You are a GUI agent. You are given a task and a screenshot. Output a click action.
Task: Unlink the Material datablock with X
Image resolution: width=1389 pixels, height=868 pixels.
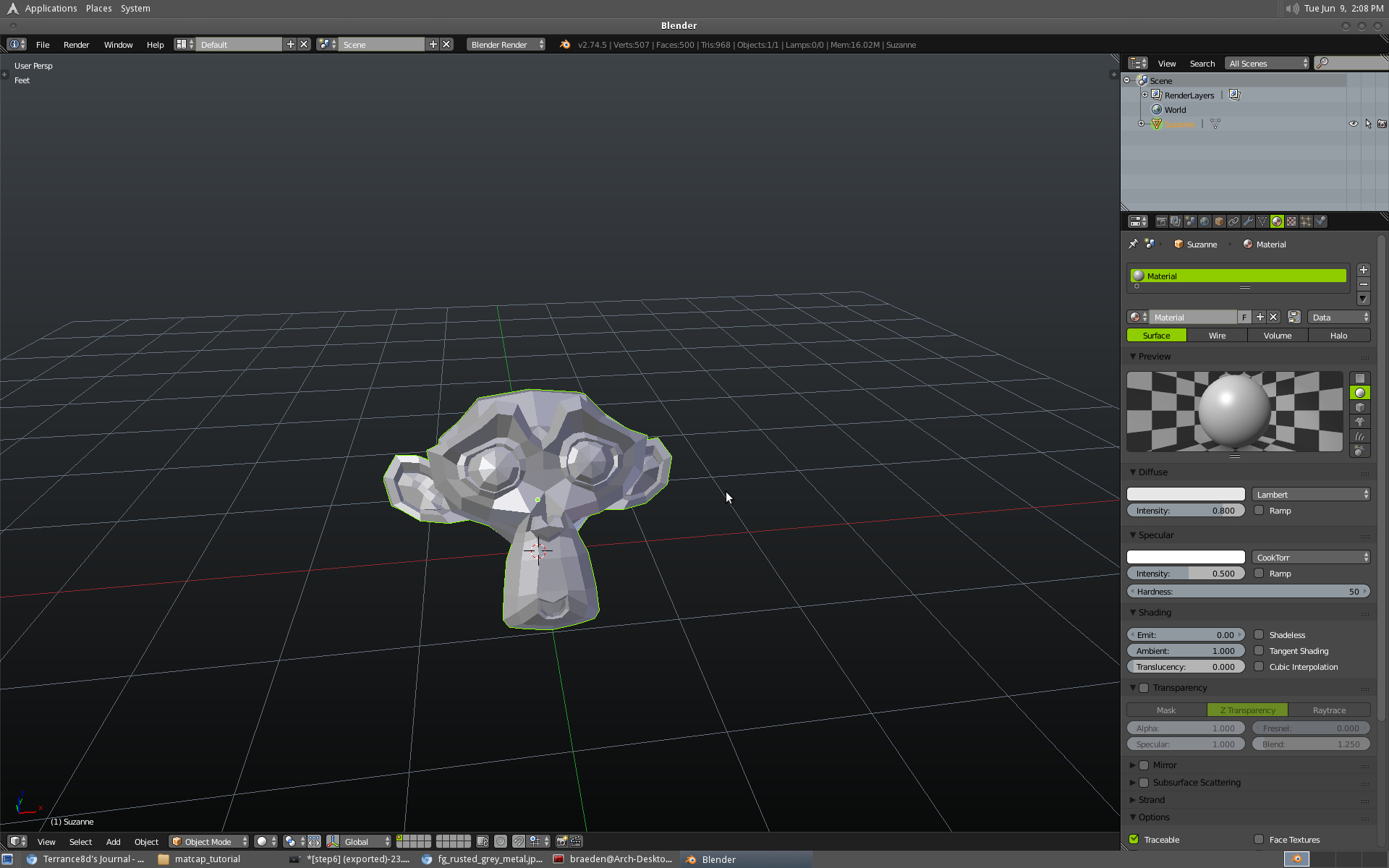1273,317
